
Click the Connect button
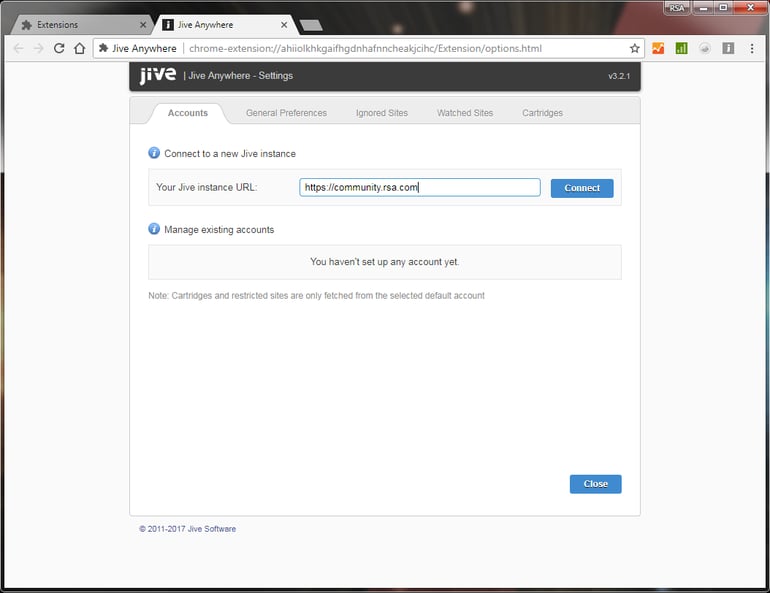tap(582, 188)
